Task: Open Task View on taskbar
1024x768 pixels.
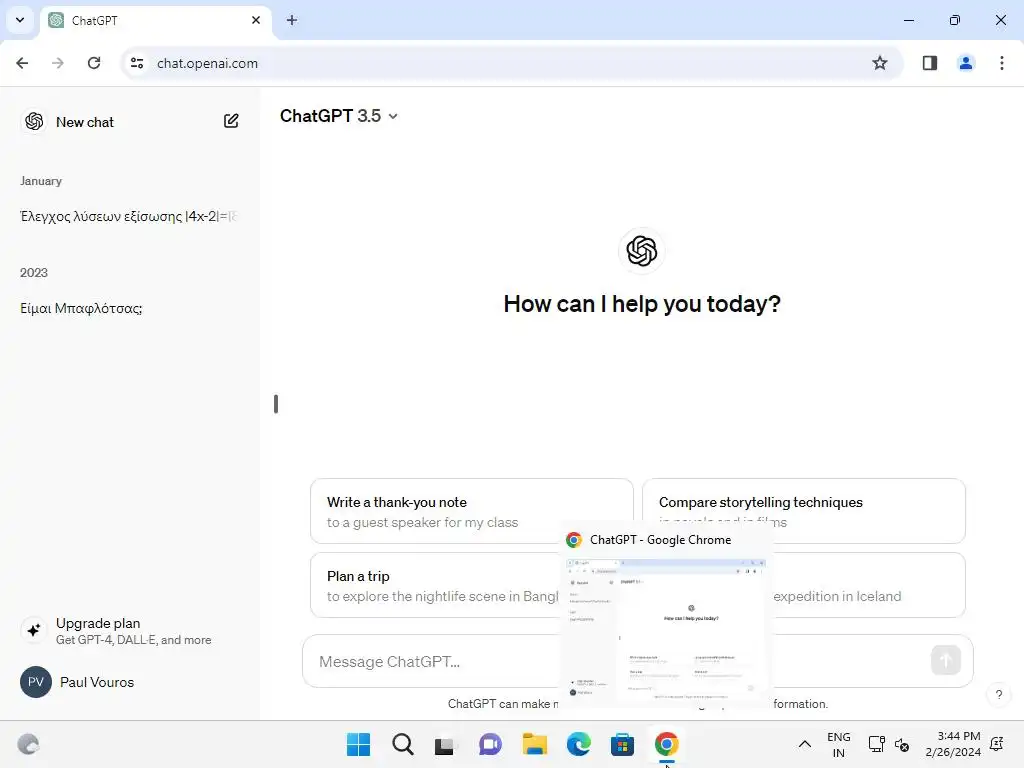Action: [445, 744]
